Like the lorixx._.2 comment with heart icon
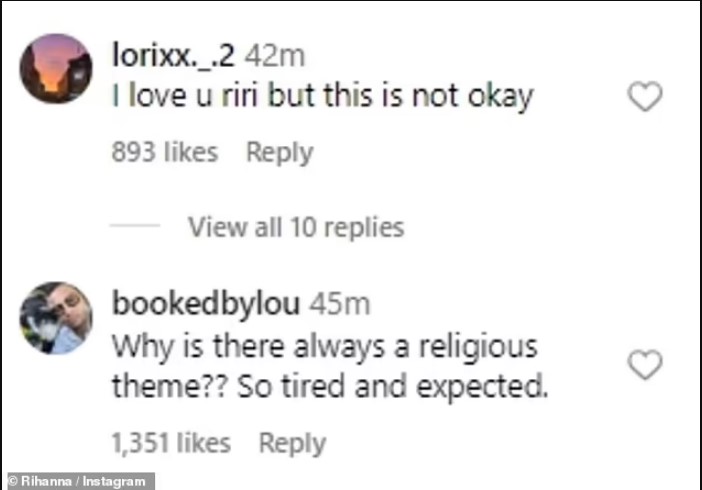The image size is (702, 490). [x=645, y=96]
